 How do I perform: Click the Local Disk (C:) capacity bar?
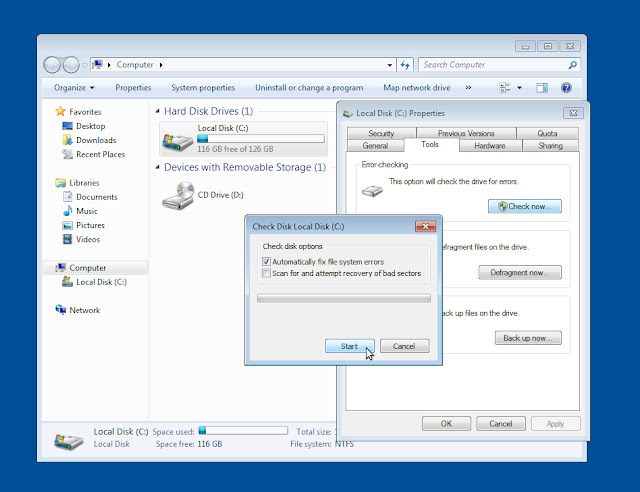coord(261,139)
